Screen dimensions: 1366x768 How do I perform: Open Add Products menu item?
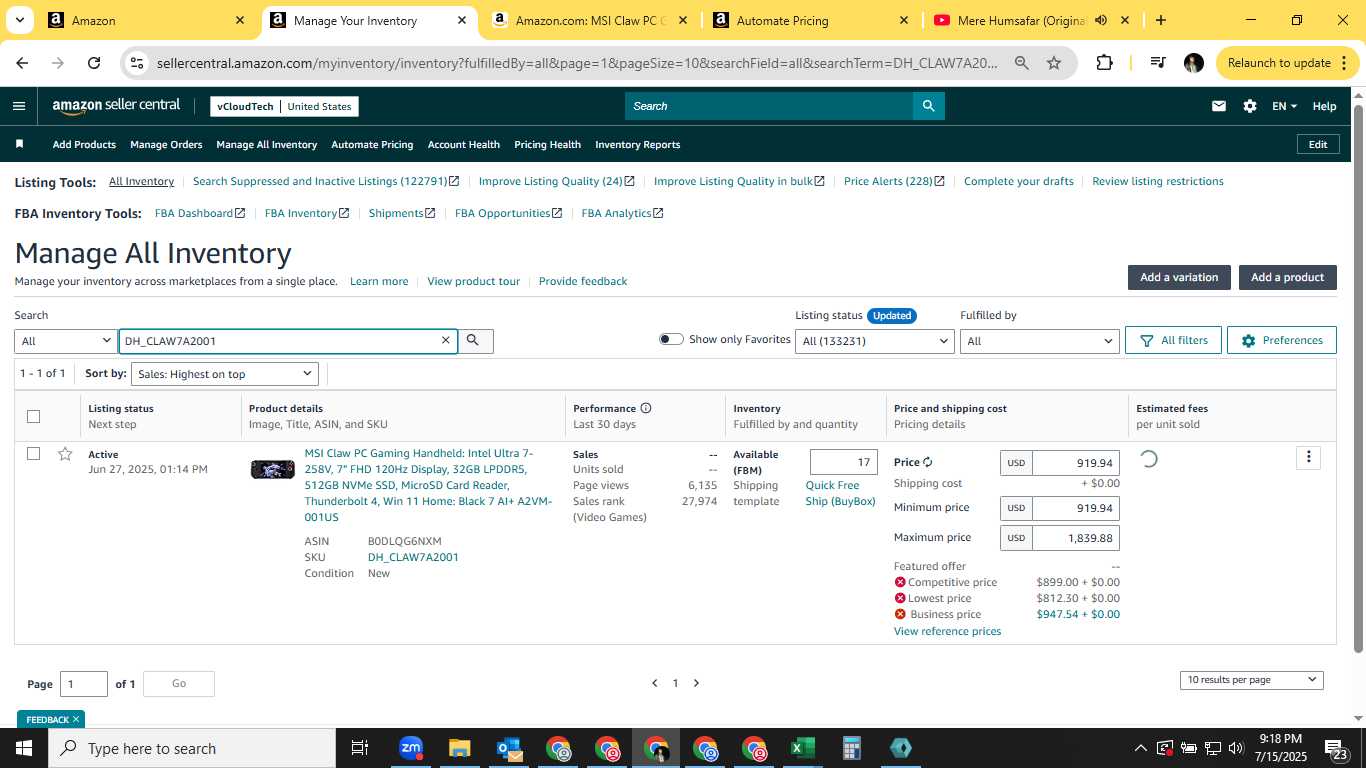pos(84,144)
